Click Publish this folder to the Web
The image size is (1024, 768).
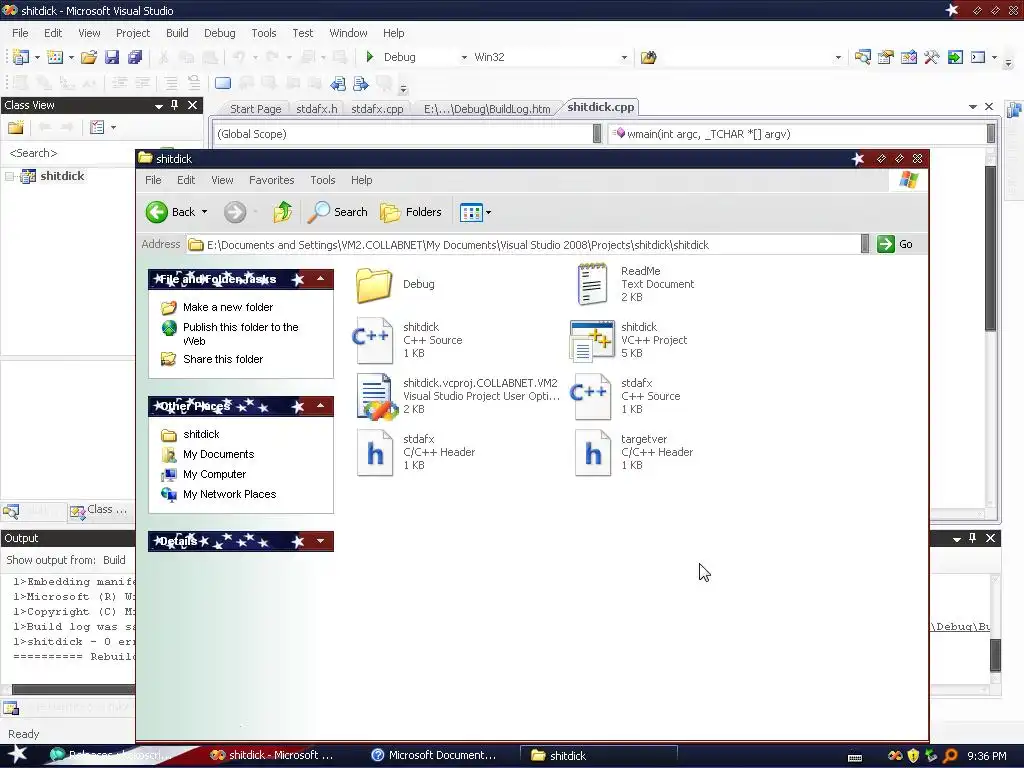[240, 334]
